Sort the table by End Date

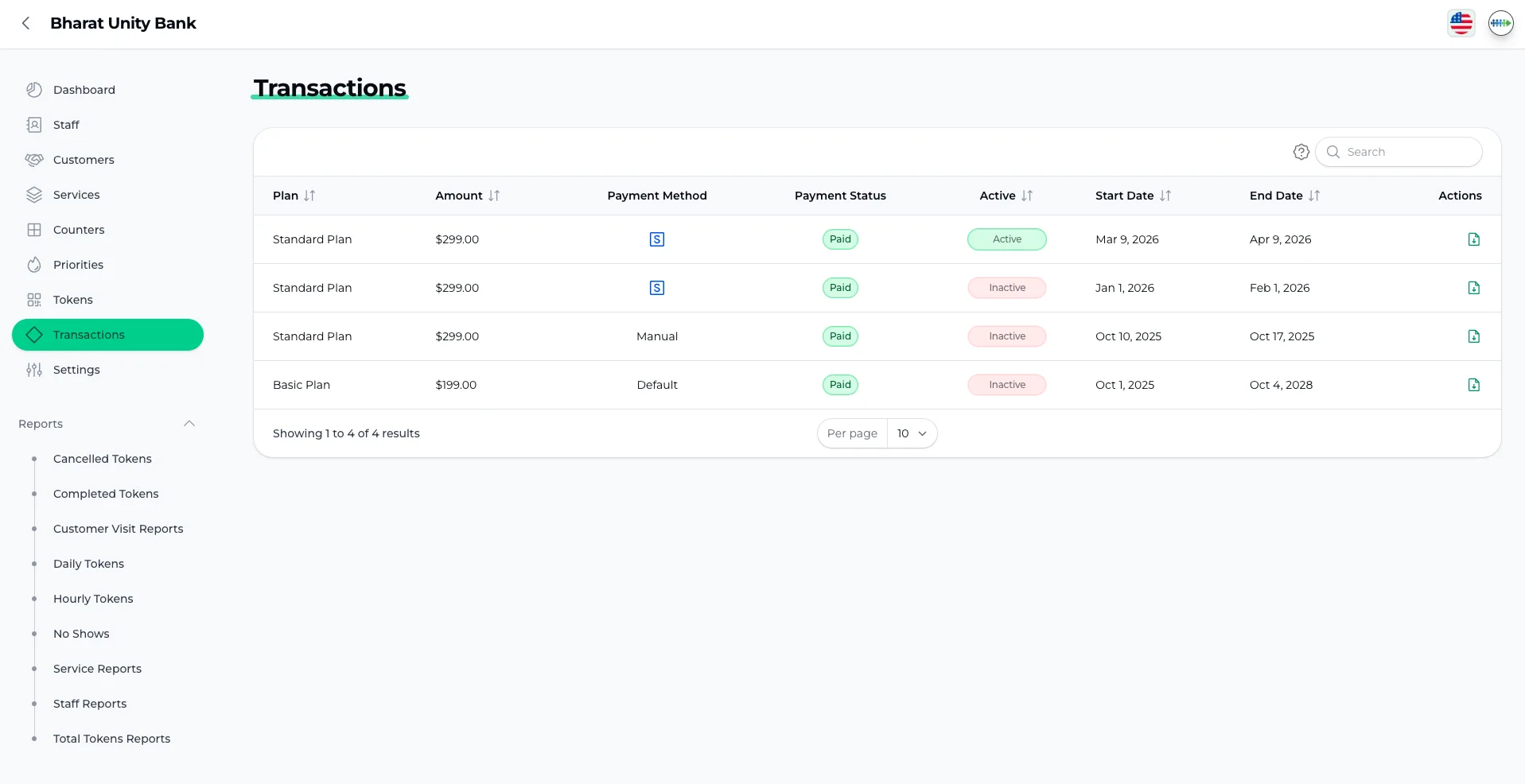pyautogui.click(x=1313, y=196)
